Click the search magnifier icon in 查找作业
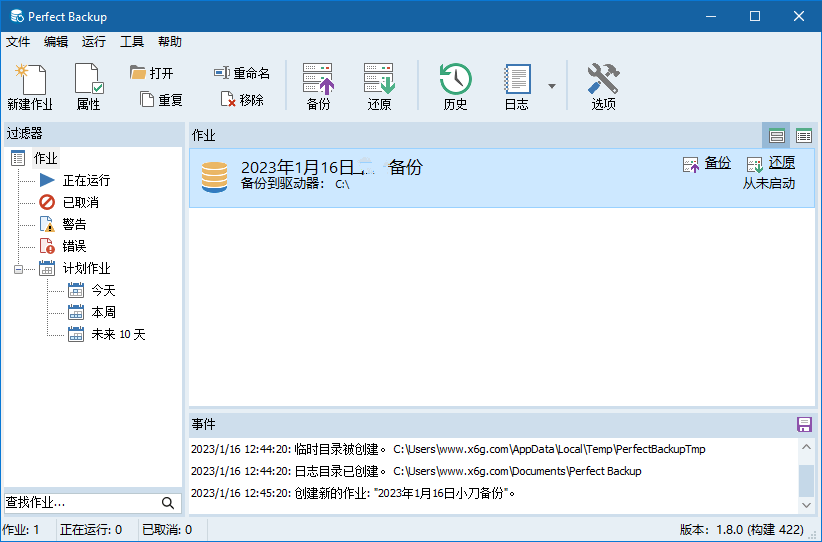The height and width of the screenshot is (542, 822). coord(168,503)
